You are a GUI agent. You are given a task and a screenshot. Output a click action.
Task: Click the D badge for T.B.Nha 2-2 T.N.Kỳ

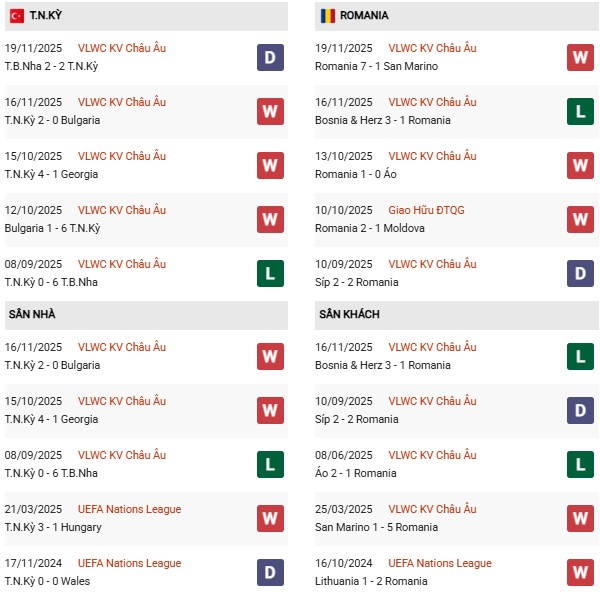pyautogui.click(x=270, y=58)
